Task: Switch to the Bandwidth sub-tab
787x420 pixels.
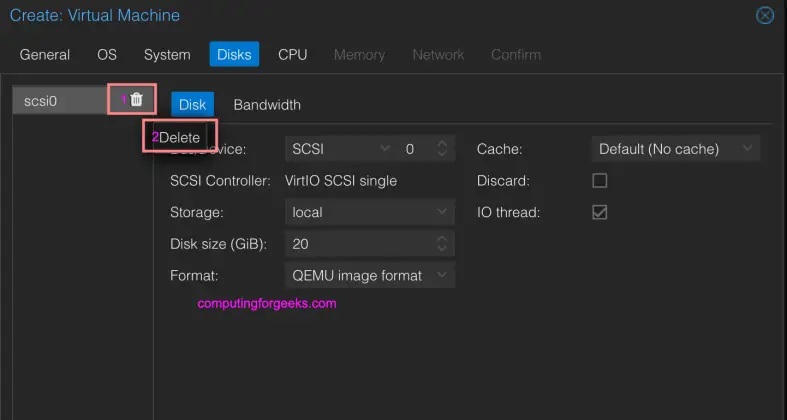Action: coord(267,104)
